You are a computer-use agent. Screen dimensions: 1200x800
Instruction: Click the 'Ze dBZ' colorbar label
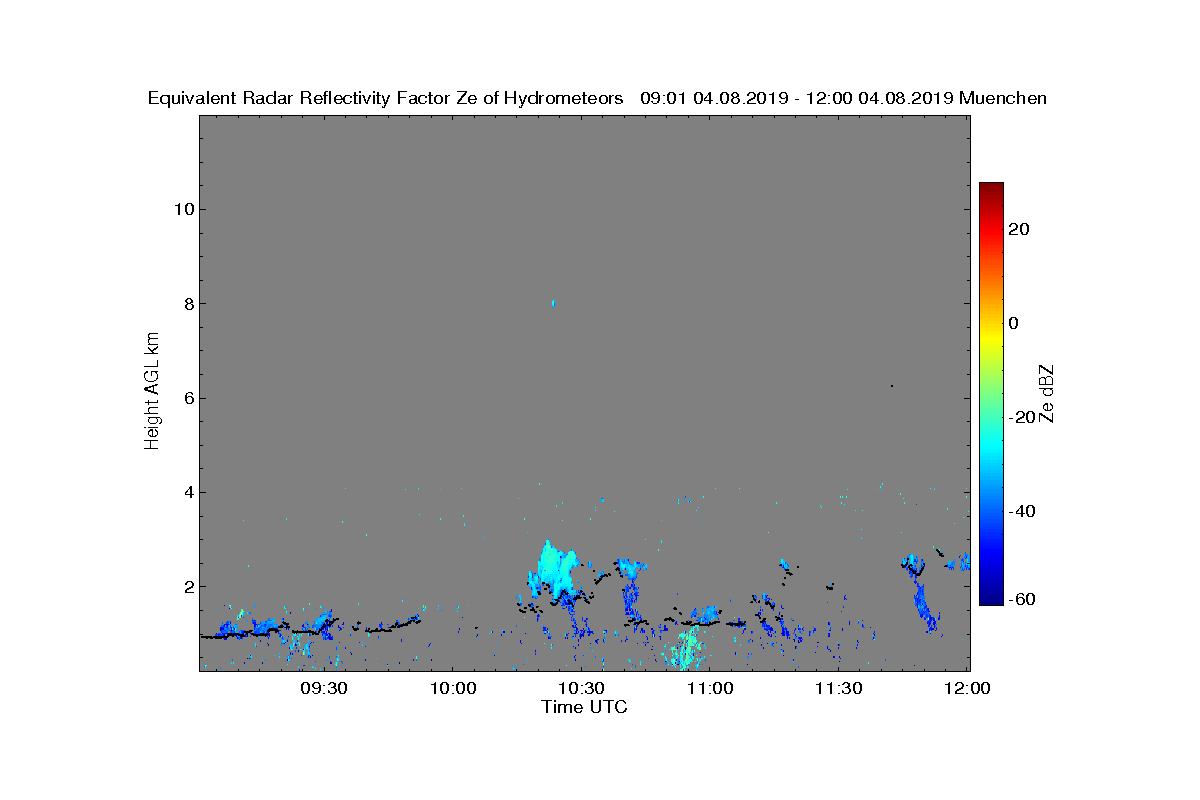(x=1048, y=393)
